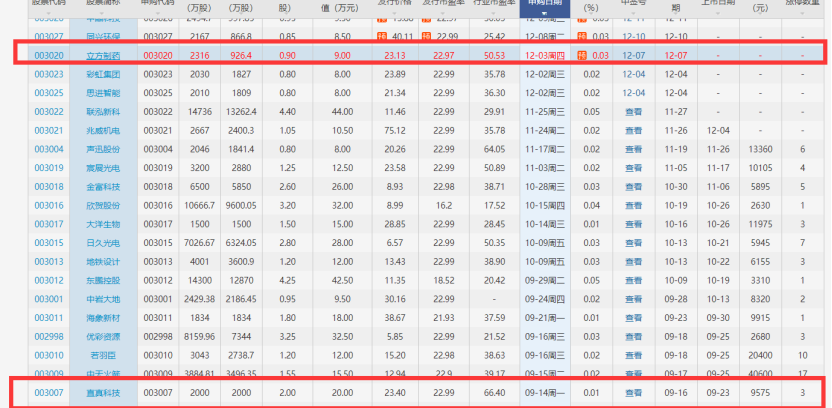The image size is (832, 408).
Task: Open stock name link 思进智能
Action: point(103,93)
